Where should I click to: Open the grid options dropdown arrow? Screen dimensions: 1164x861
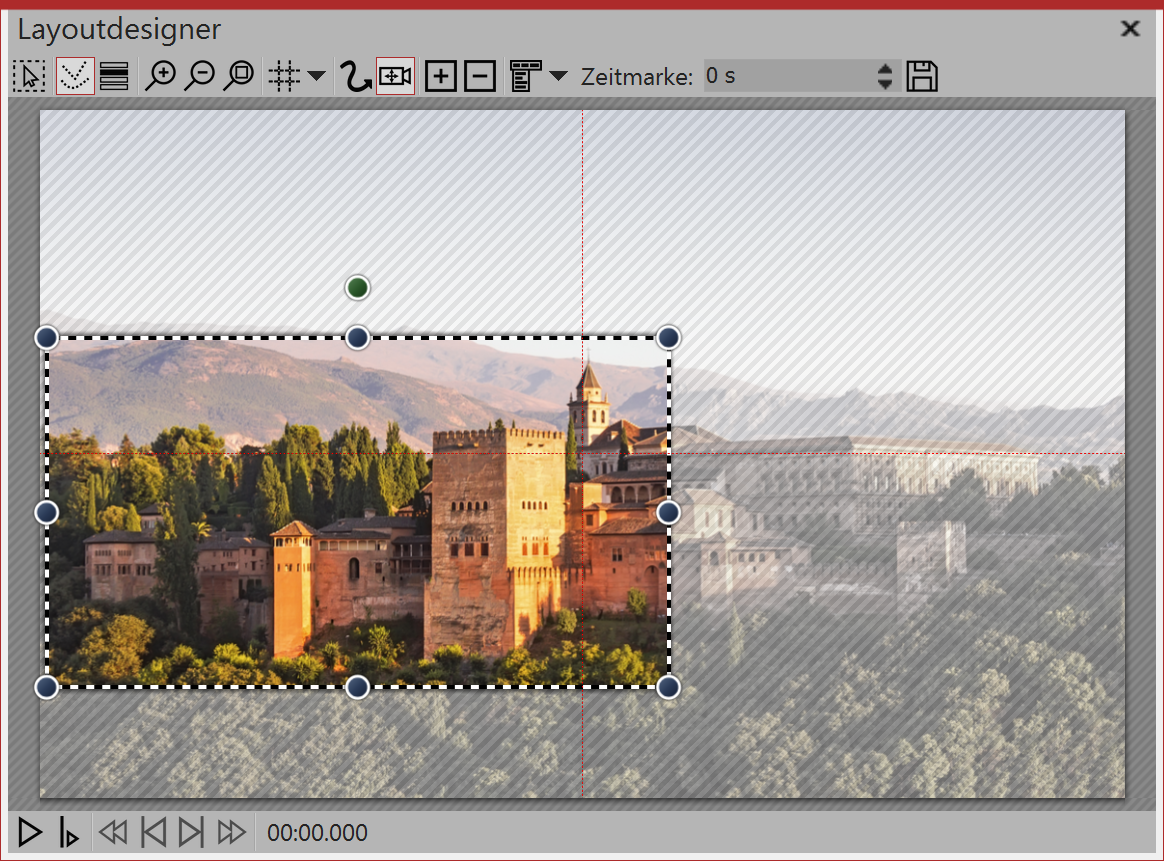click(x=316, y=77)
